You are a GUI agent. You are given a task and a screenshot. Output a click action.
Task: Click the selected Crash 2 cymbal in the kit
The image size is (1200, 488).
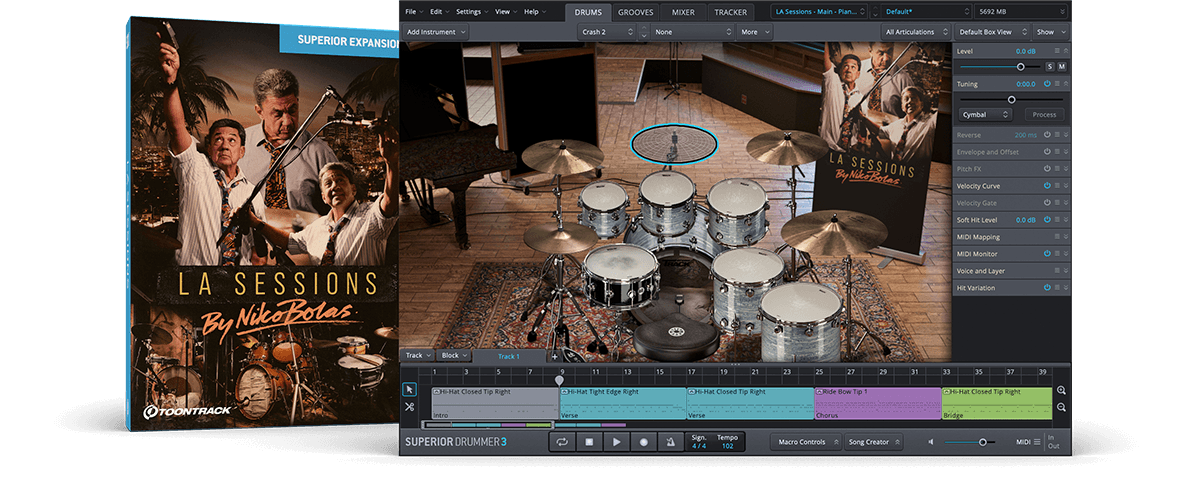point(673,143)
